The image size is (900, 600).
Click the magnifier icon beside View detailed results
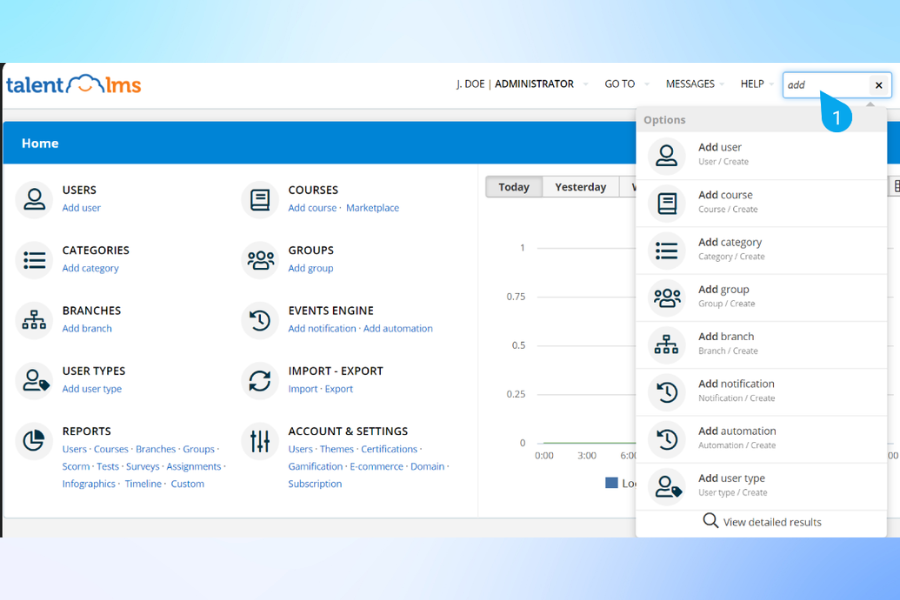[710, 520]
